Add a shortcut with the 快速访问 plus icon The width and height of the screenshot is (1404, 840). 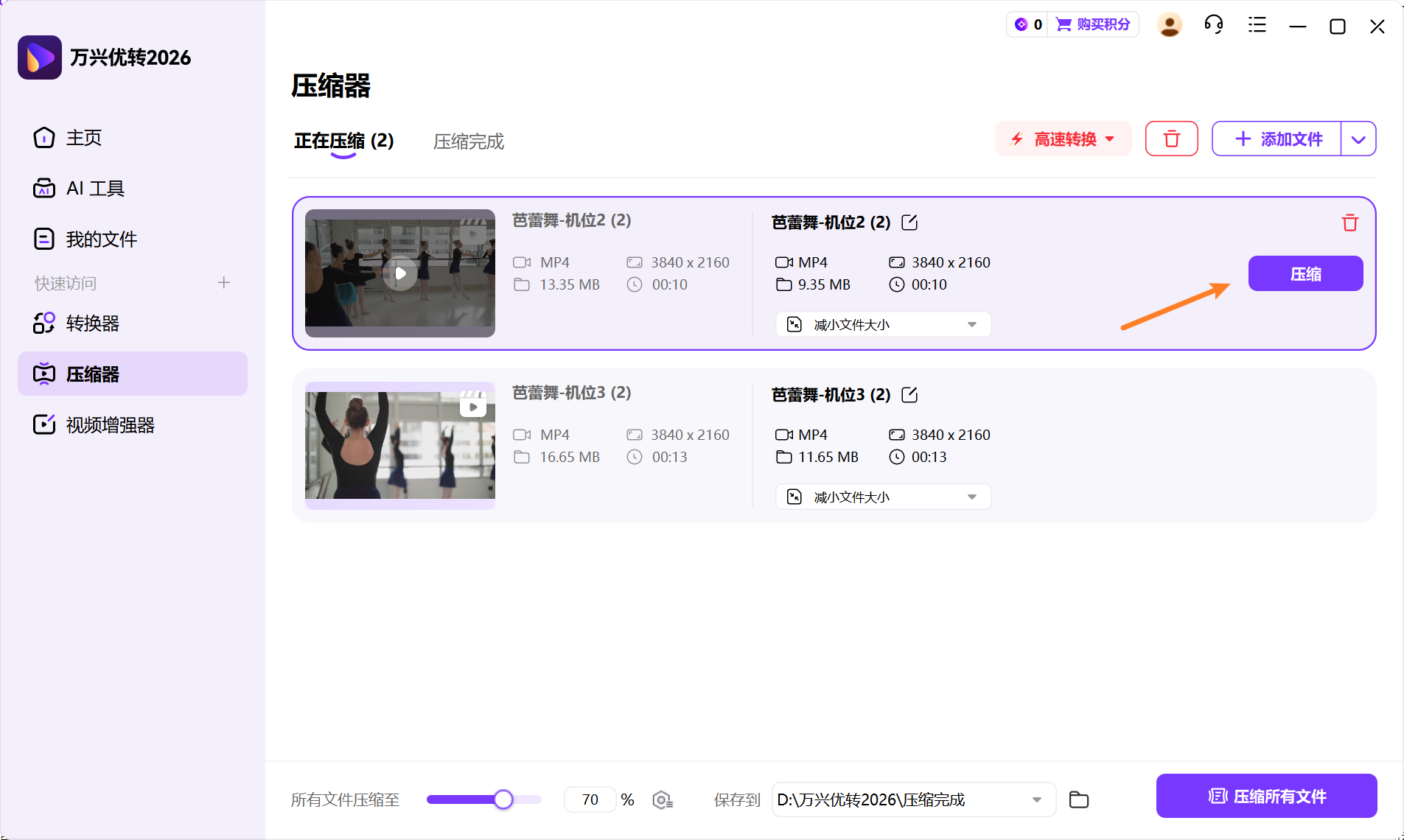click(223, 282)
